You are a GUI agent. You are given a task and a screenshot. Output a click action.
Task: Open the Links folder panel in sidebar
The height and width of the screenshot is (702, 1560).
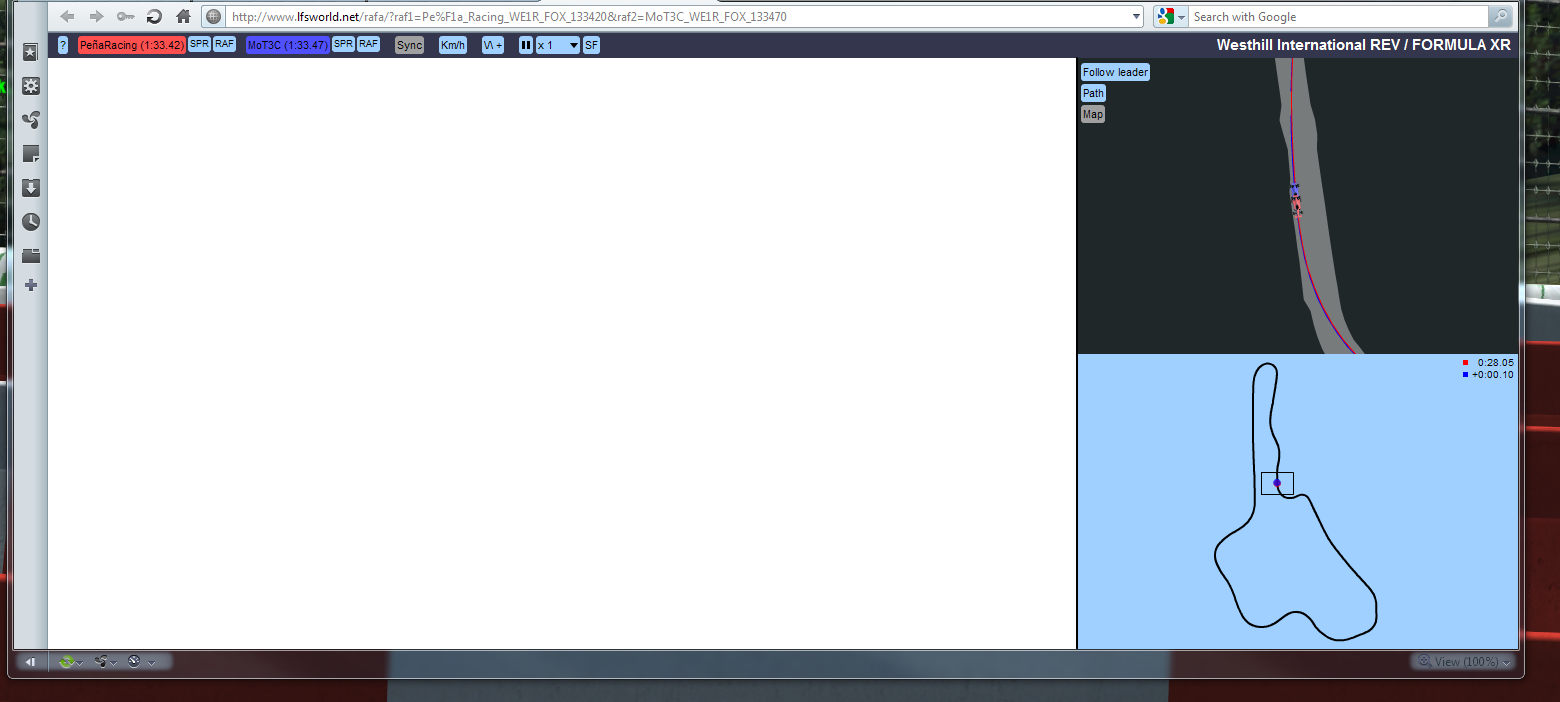[31, 255]
